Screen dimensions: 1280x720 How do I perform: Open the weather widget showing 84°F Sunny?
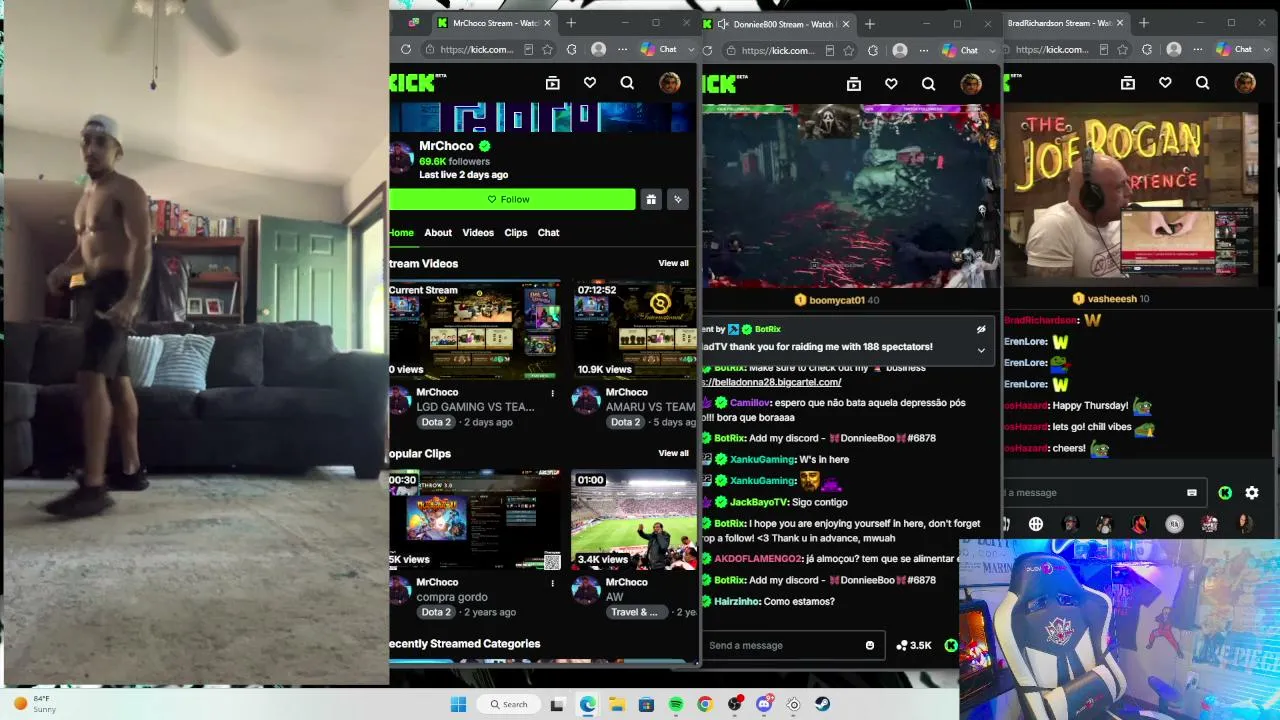tap(35, 704)
